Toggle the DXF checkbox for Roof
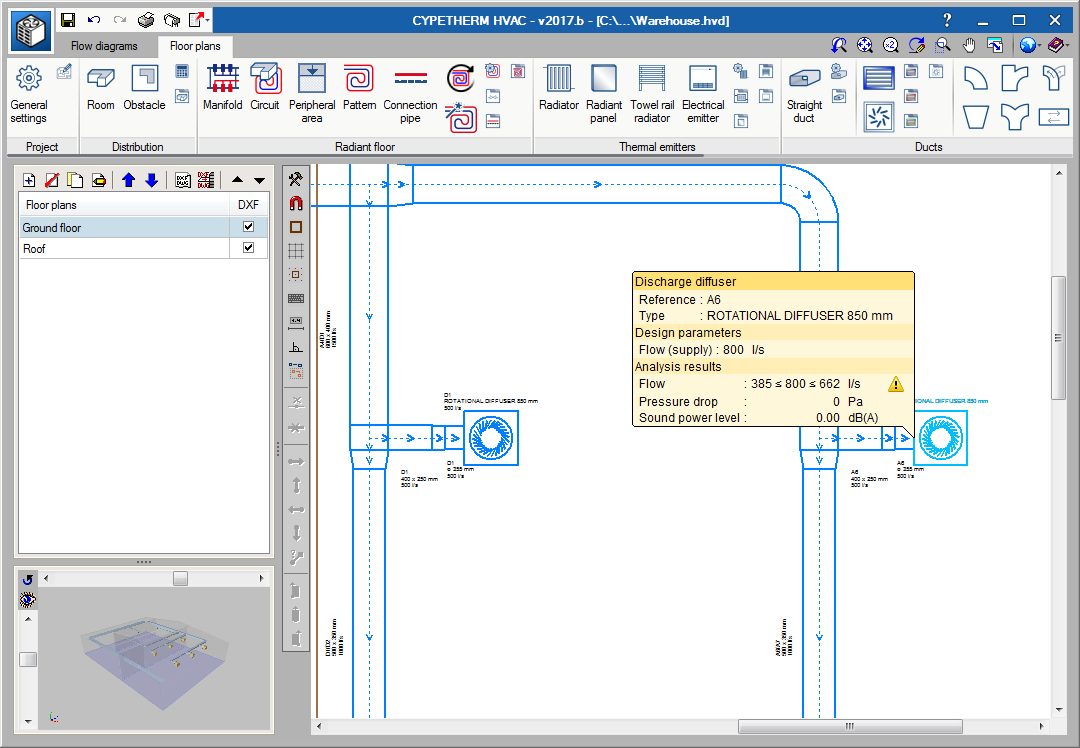 pos(248,248)
